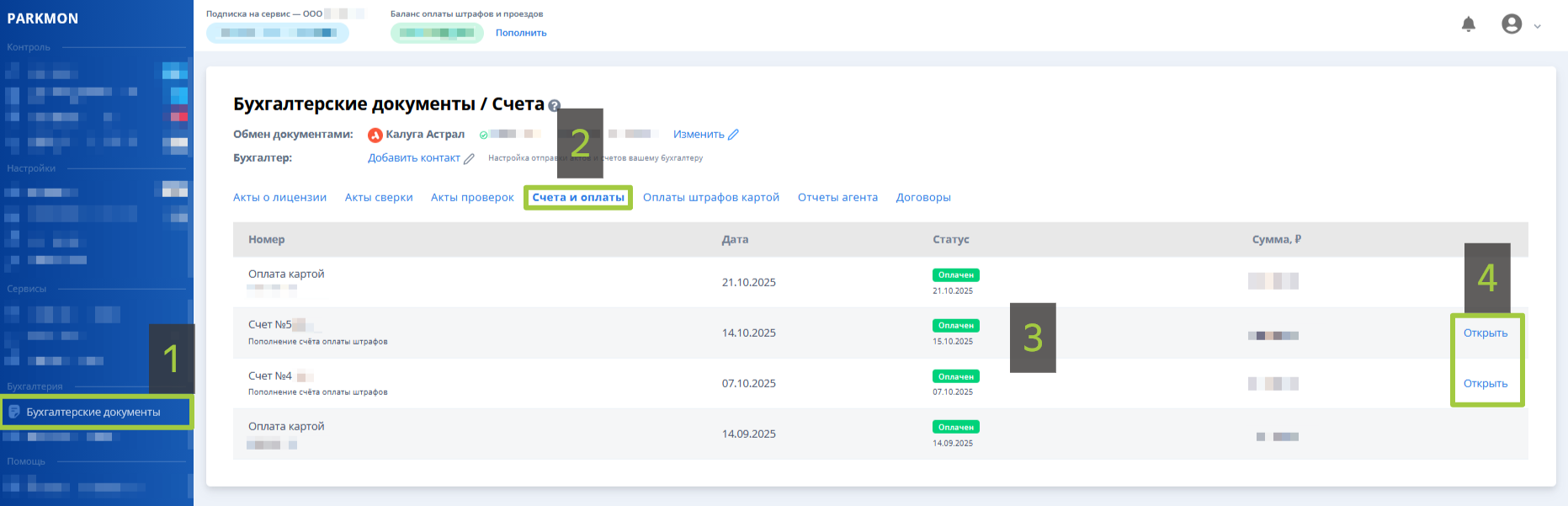Open the Отчеты агента tab
This screenshot has width=1568, height=506.
click(x=837, y=198)
